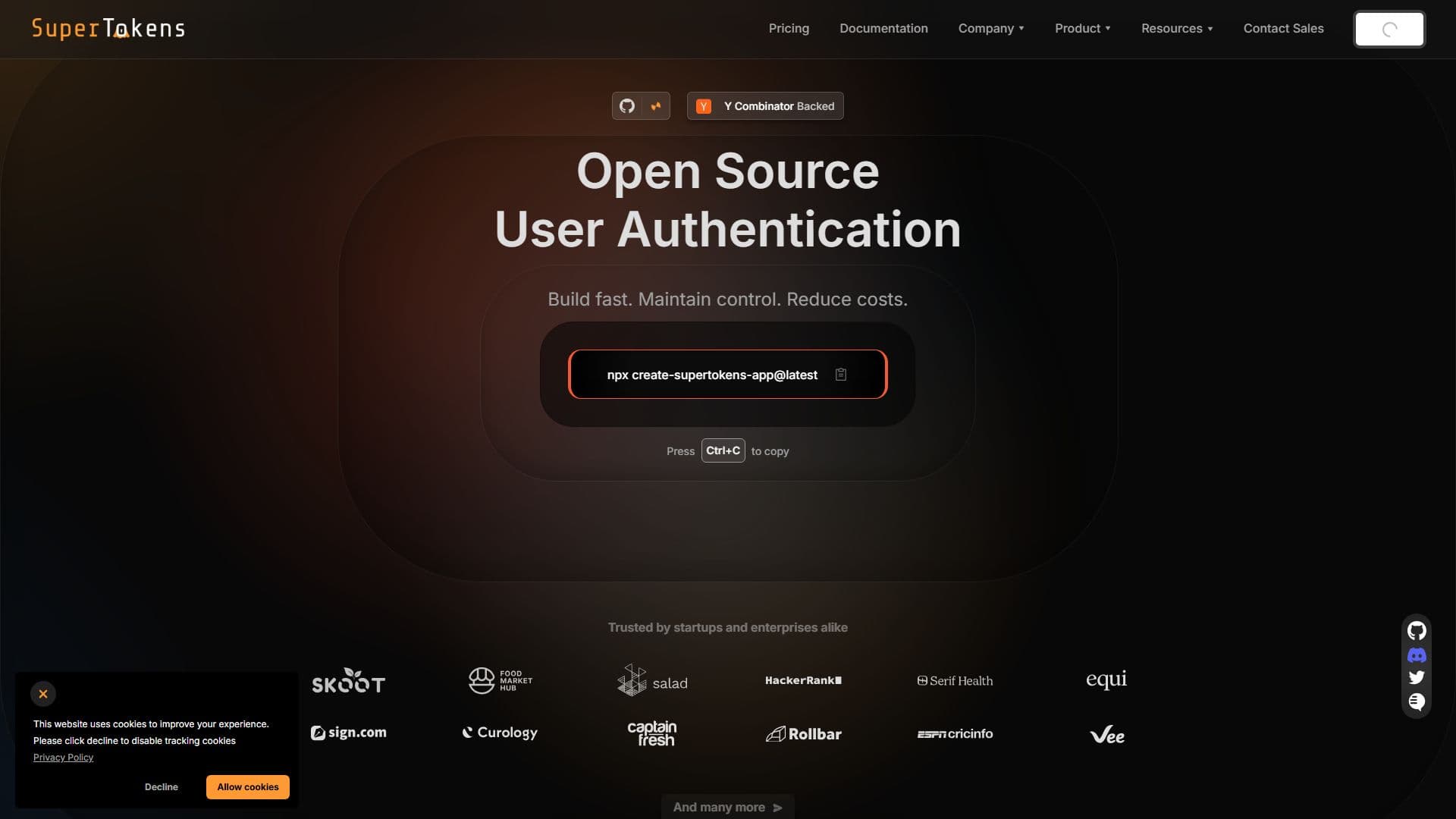Click the Rollbar logo
1456x819 pixels.
click(x=804, y=734)
